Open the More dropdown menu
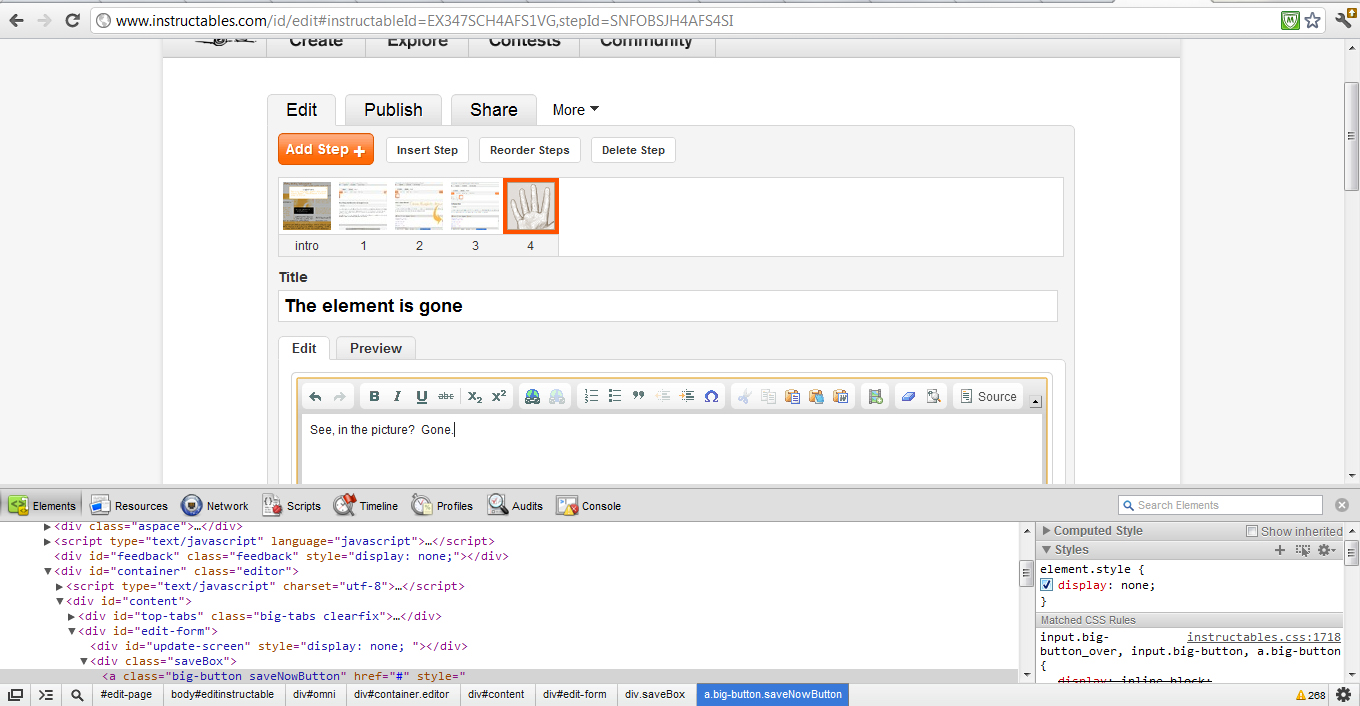This screenshot has height=706, width=1360. 576,110
